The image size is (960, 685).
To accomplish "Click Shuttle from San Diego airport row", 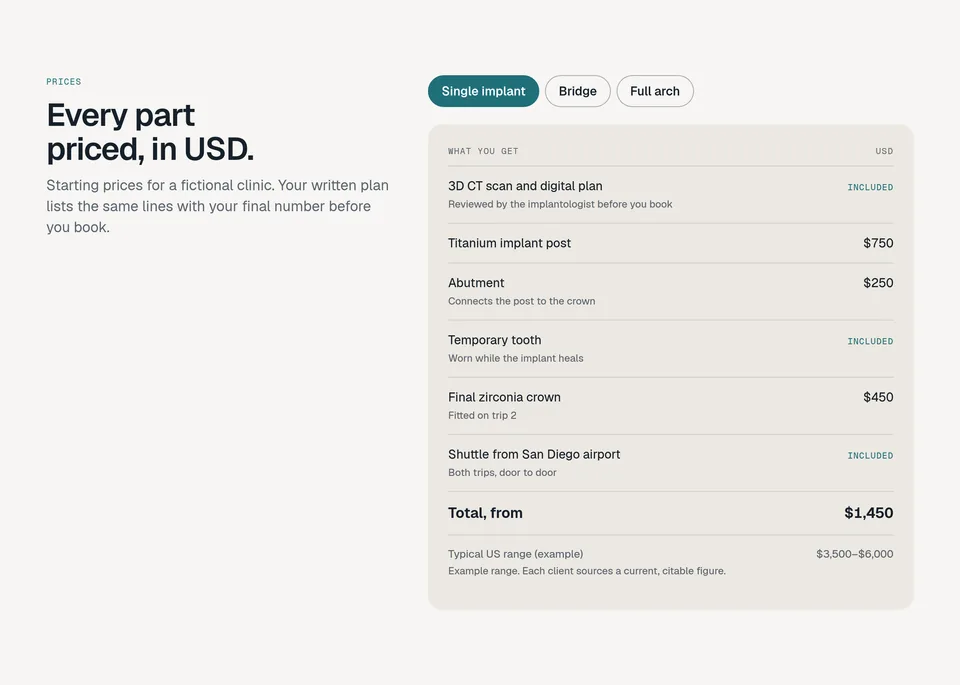I will click(670, 463).
